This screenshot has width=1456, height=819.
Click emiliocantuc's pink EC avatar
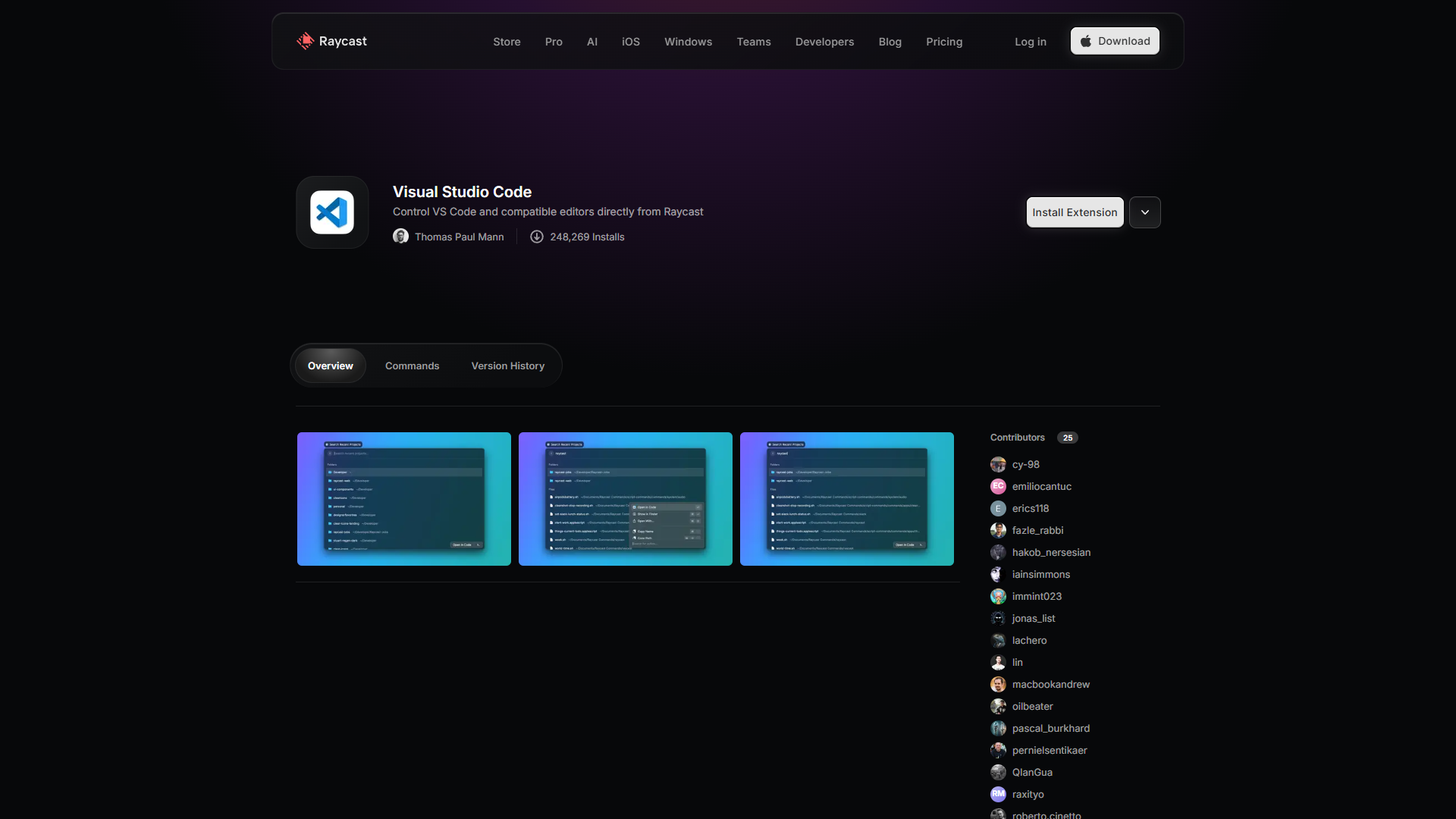pos(998,486)
